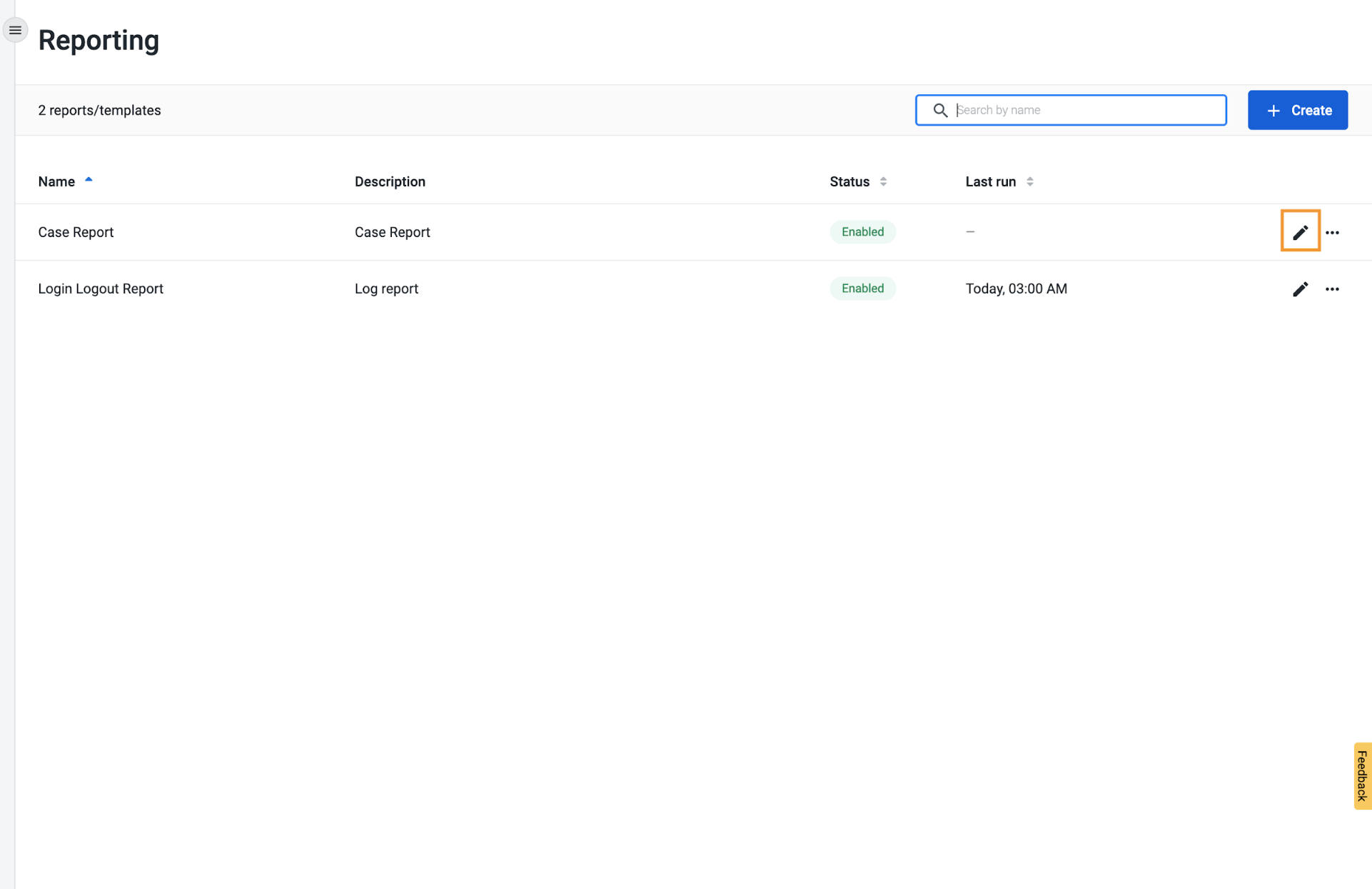Select the Description column header
Viewport: 1372px width, 889px height.
point(390,181)
